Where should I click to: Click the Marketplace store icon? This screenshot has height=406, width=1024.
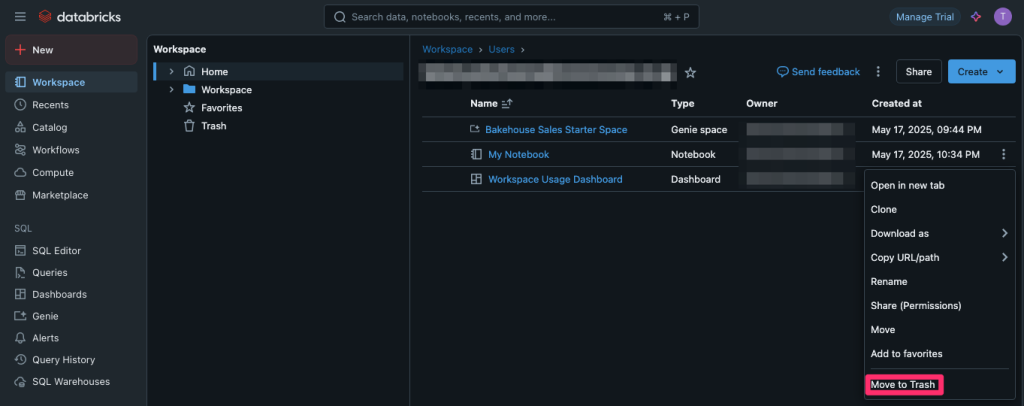coord(20,195)
